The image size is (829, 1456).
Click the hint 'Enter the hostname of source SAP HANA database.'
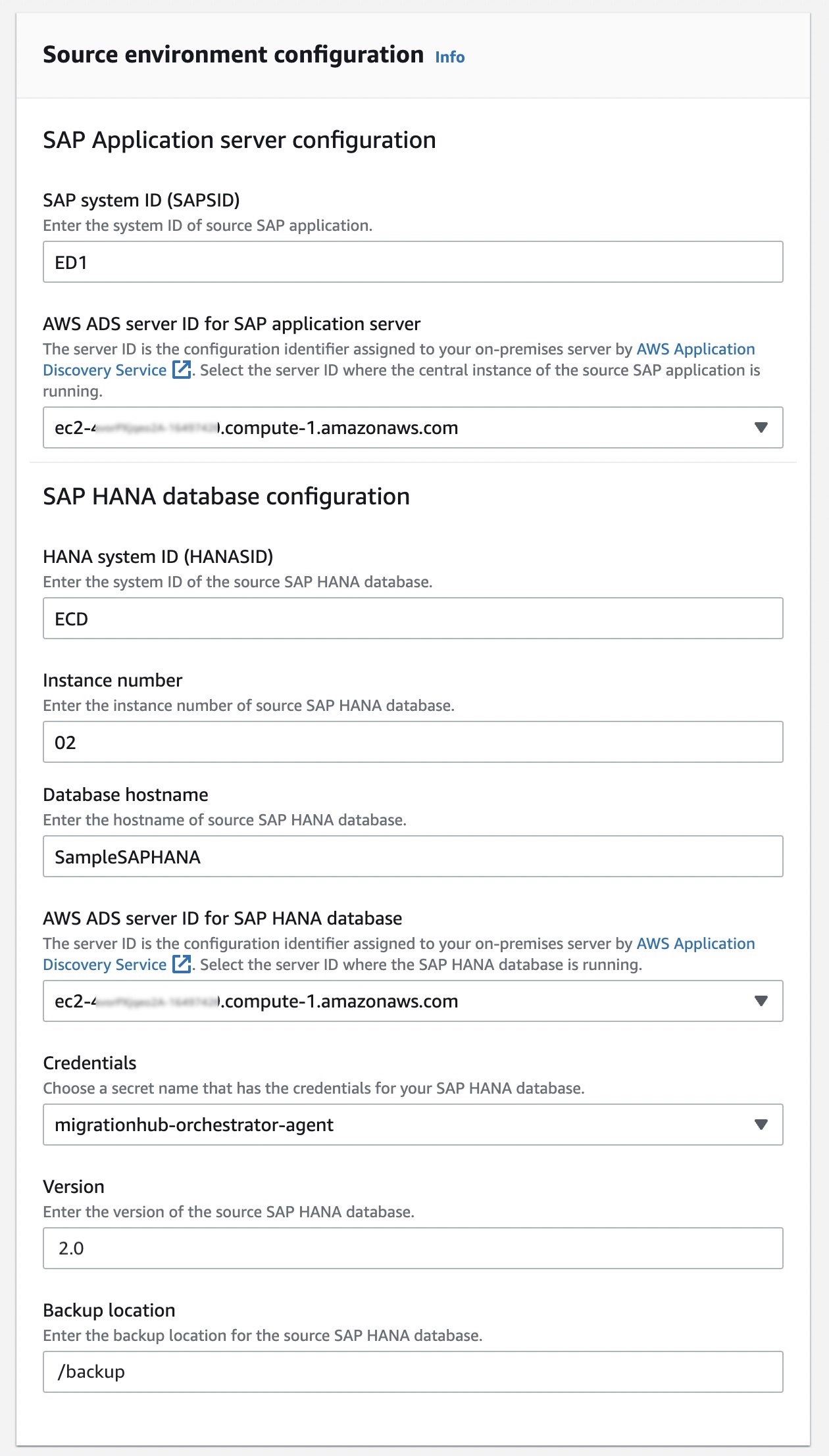click(x=225, y=820)
